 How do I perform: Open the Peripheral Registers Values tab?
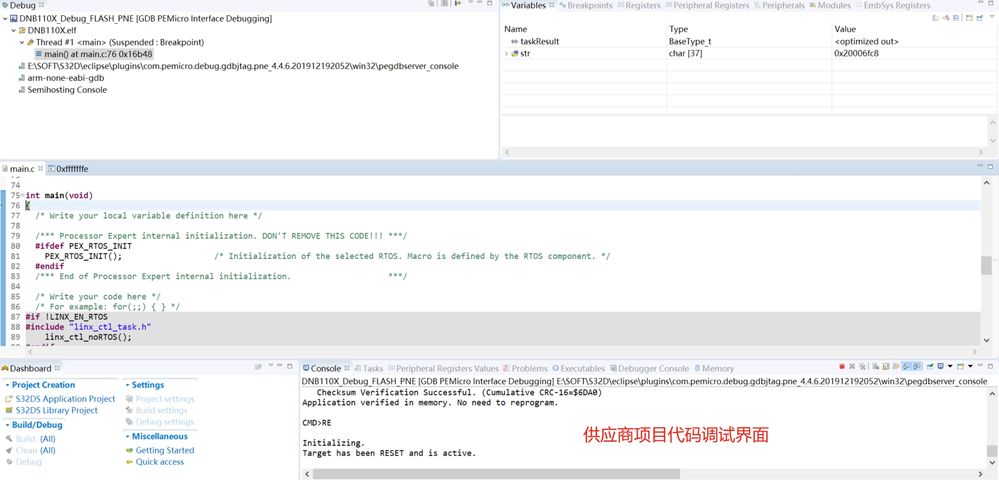[x=443, y=368]
